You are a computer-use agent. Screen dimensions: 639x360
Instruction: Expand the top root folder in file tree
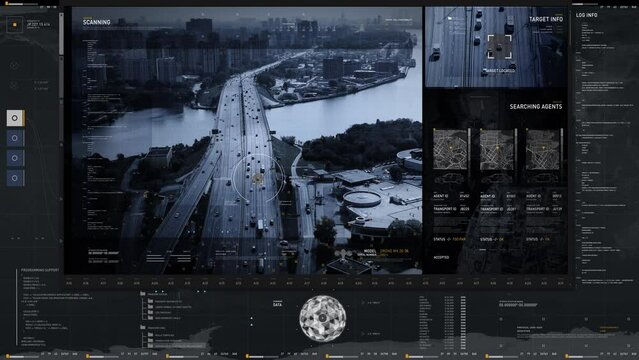143,294
